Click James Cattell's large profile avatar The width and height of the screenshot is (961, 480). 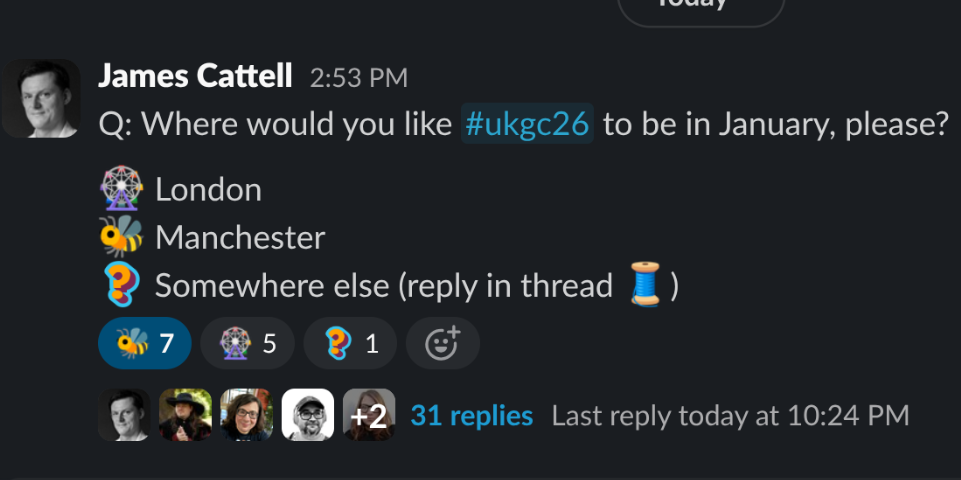pos(41,98)
